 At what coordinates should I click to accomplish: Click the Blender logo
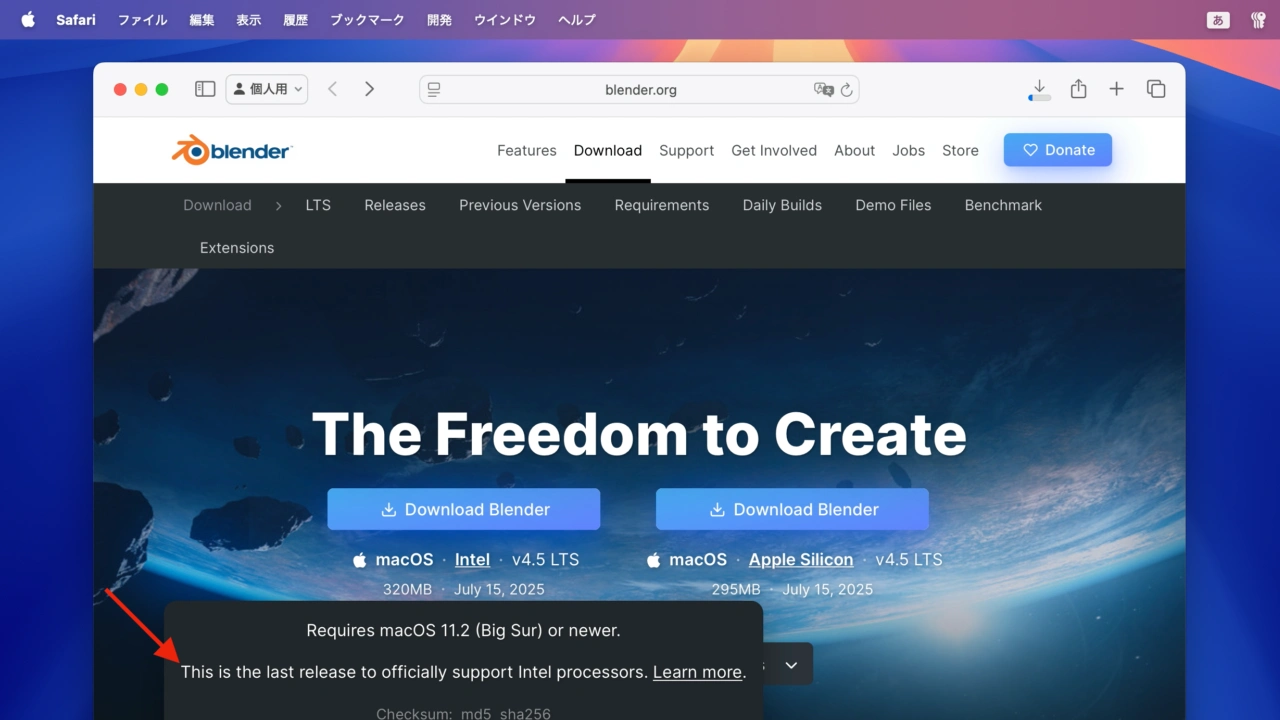pyautogui.click(x=231, y=150)
